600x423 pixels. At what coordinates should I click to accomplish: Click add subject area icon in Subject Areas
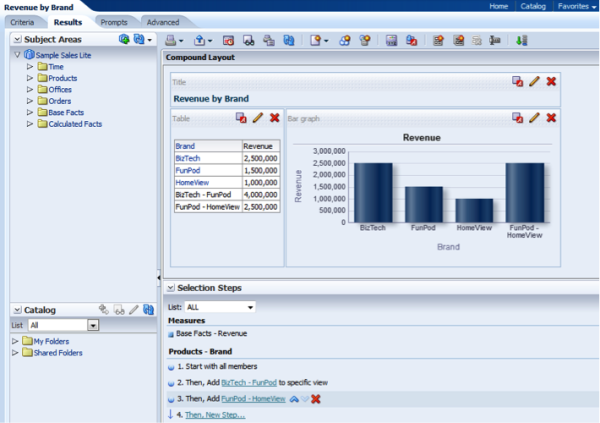(124, 39)
